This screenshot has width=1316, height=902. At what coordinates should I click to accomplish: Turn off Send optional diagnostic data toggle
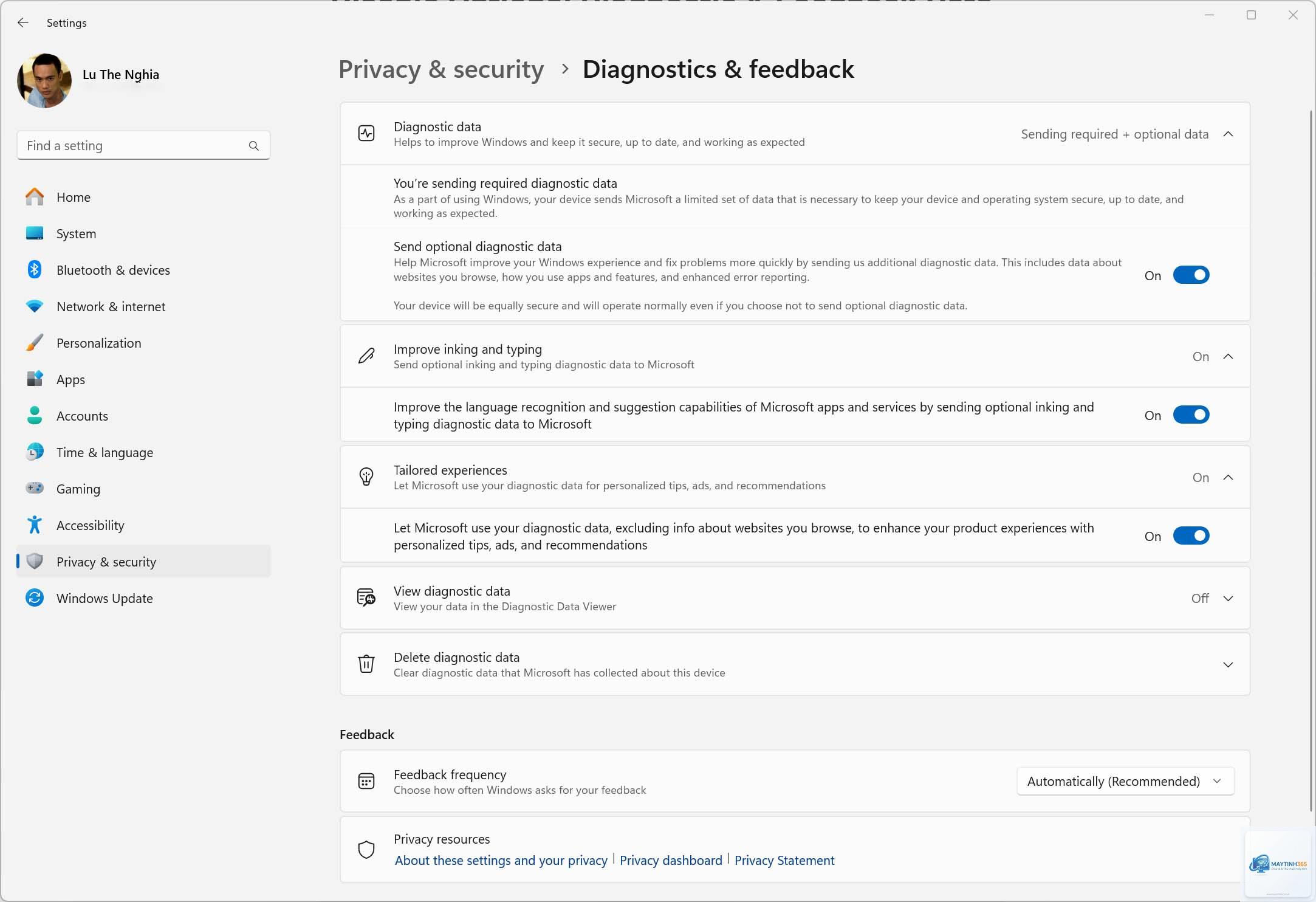click(1191, 275)
